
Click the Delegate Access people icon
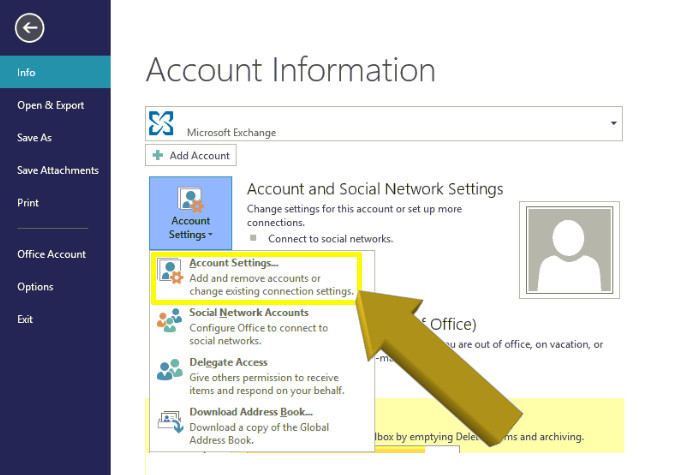[170, 370]
